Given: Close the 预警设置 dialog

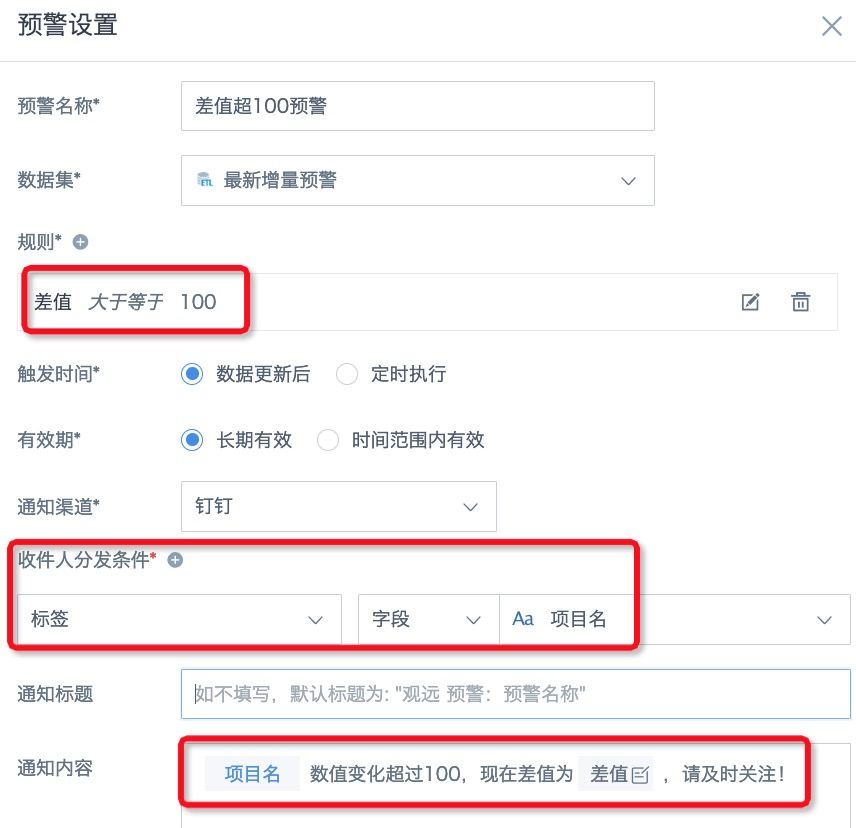Looking at the screenshot, I should tap(831, 26).
